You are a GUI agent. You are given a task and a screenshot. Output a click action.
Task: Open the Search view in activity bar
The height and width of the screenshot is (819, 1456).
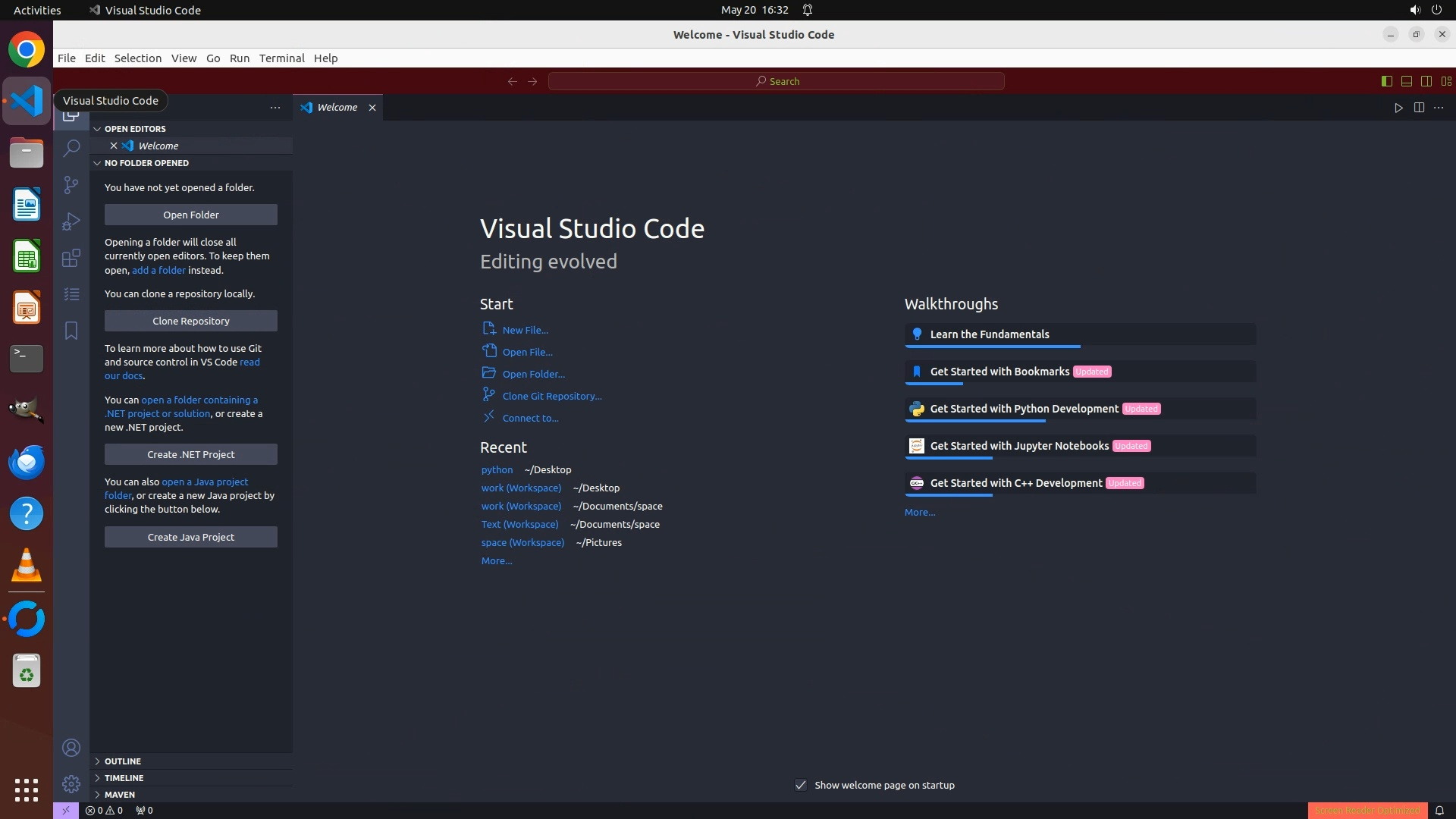(71, 148)
